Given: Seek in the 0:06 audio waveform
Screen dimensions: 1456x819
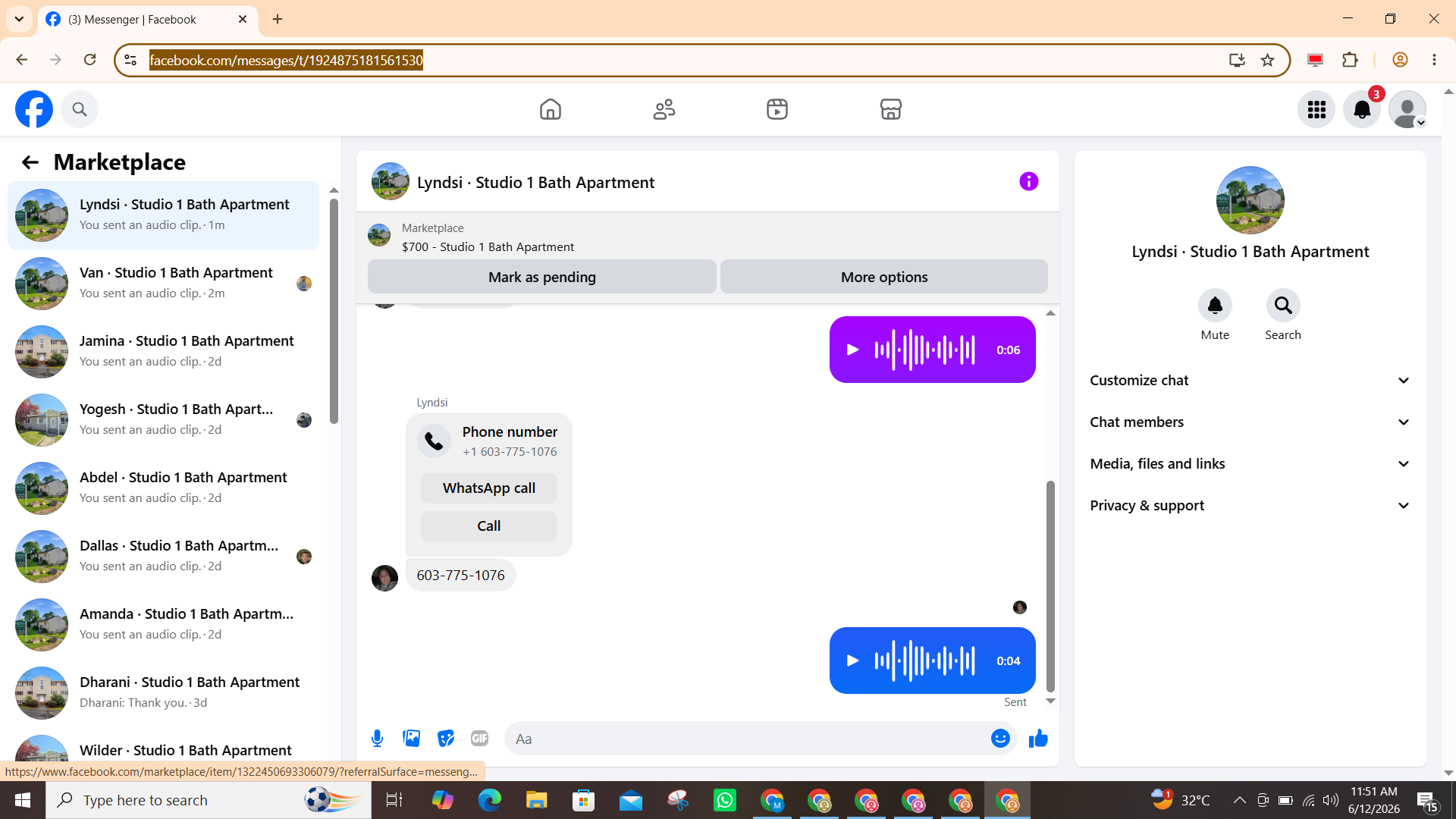Looking at the screenshot, I should tap(924, 350).
